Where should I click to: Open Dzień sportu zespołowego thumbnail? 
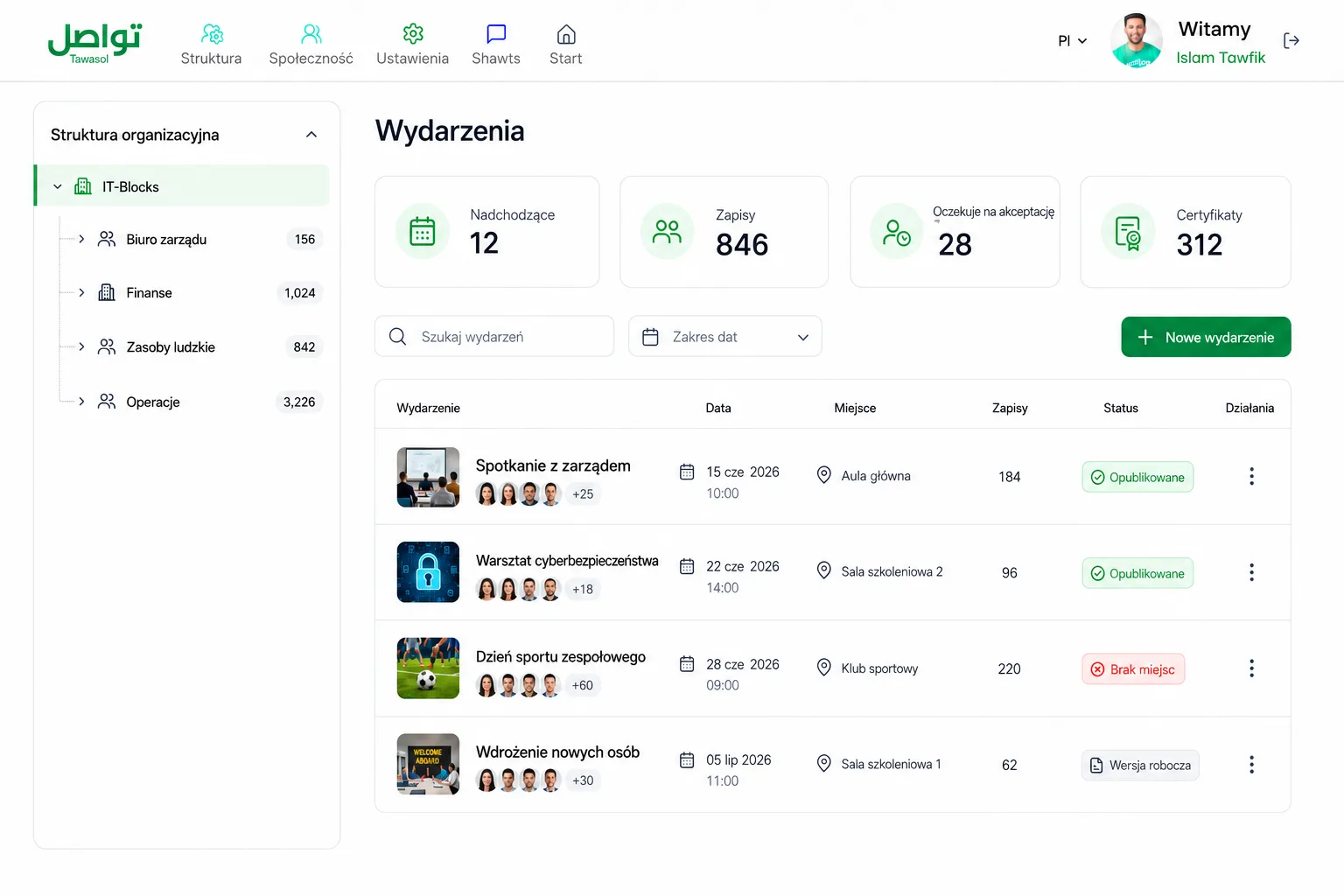pos(428,668)
